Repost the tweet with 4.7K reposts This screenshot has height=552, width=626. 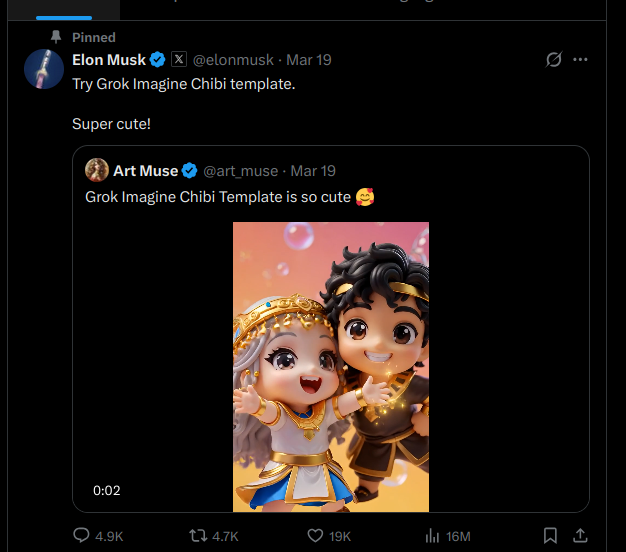point(197,536)
